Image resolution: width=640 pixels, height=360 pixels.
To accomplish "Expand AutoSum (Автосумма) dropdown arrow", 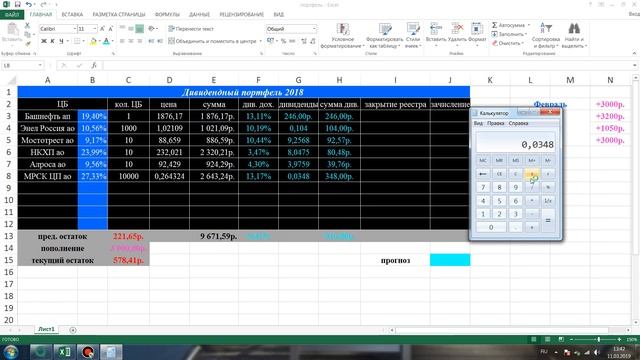I will [x=529, y=25].
